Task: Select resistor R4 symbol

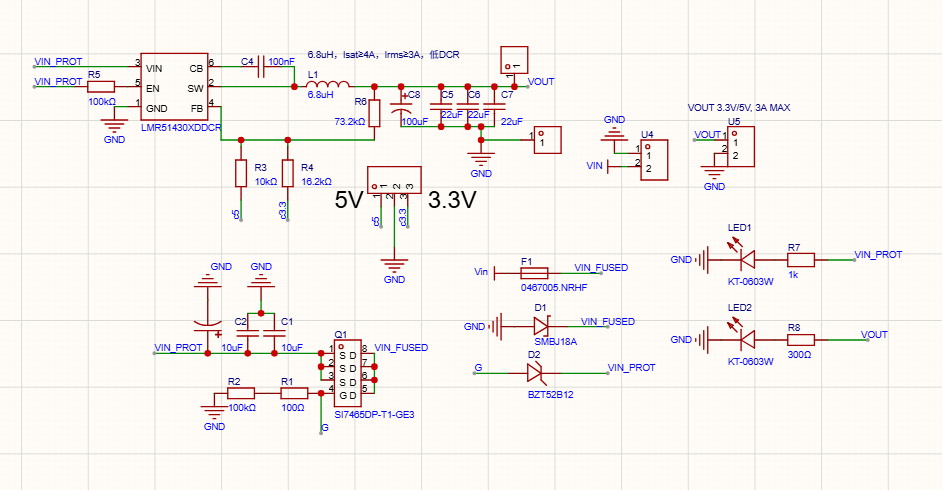Action: [x=288, y=174]
